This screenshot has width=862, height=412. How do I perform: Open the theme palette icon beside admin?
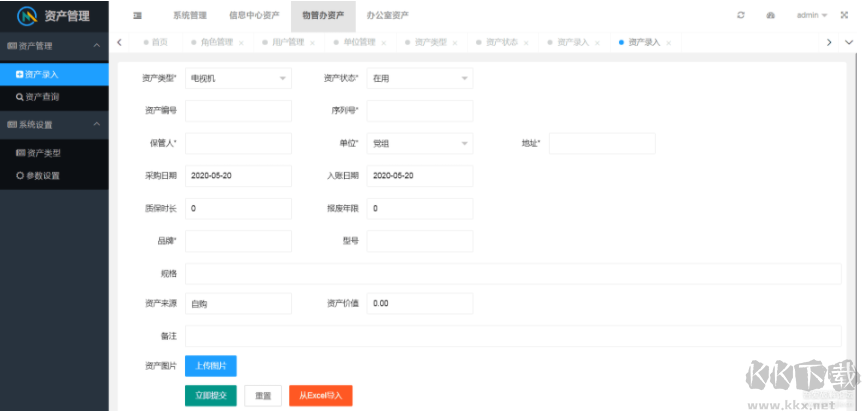pyautogui.click(x=770, y=16)
